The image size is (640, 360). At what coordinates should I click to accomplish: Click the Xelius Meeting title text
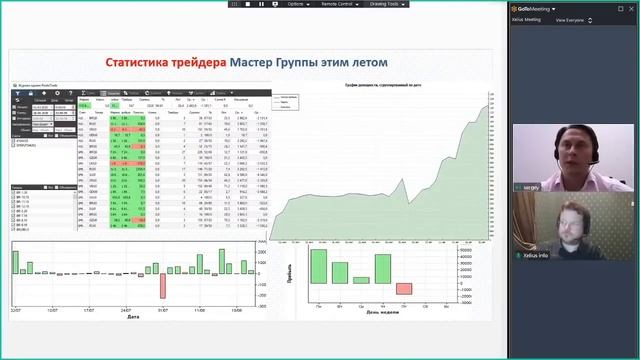tap(526, 20)
